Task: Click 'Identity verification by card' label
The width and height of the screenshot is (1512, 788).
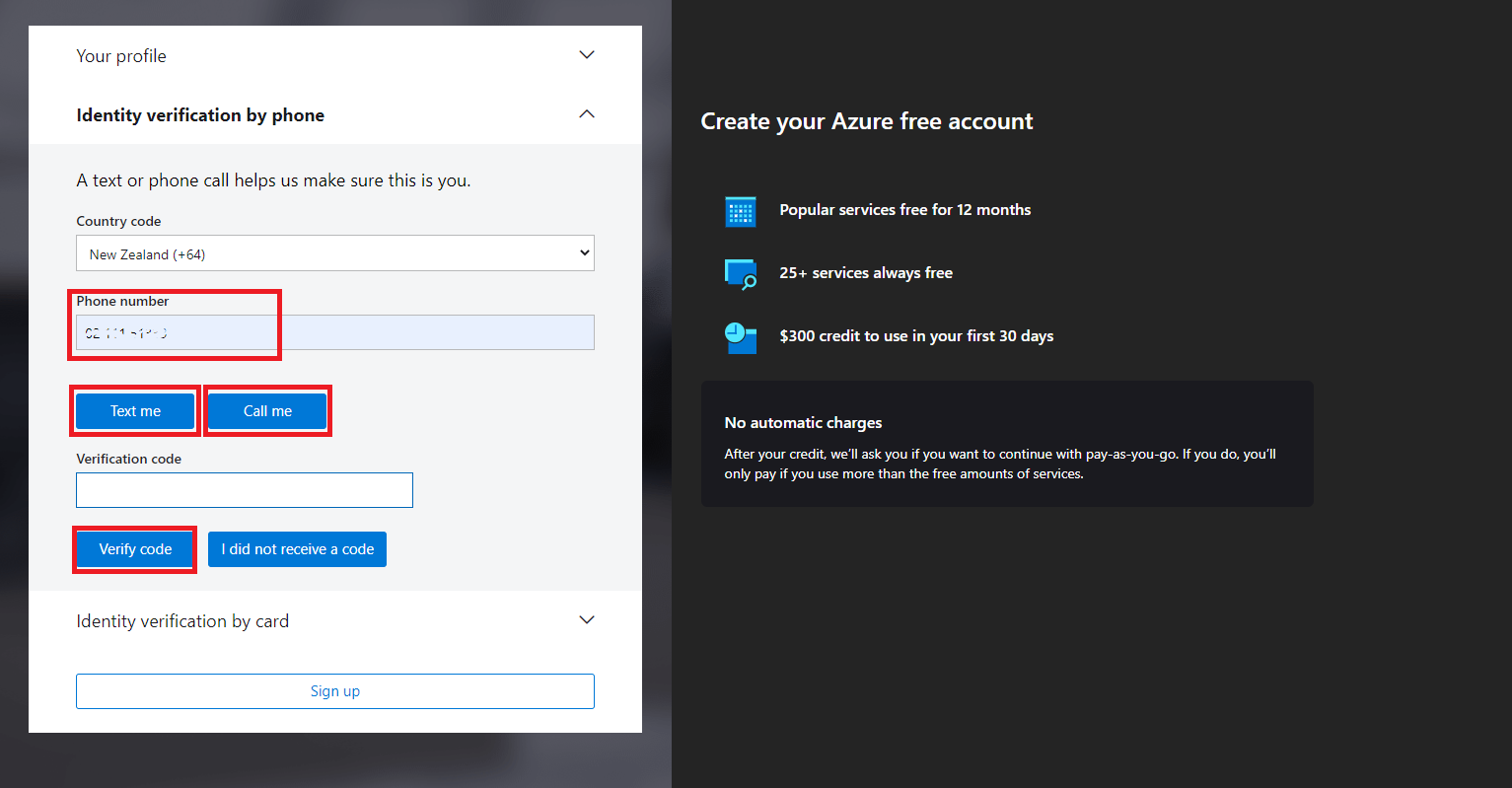Action: [182, 621]
